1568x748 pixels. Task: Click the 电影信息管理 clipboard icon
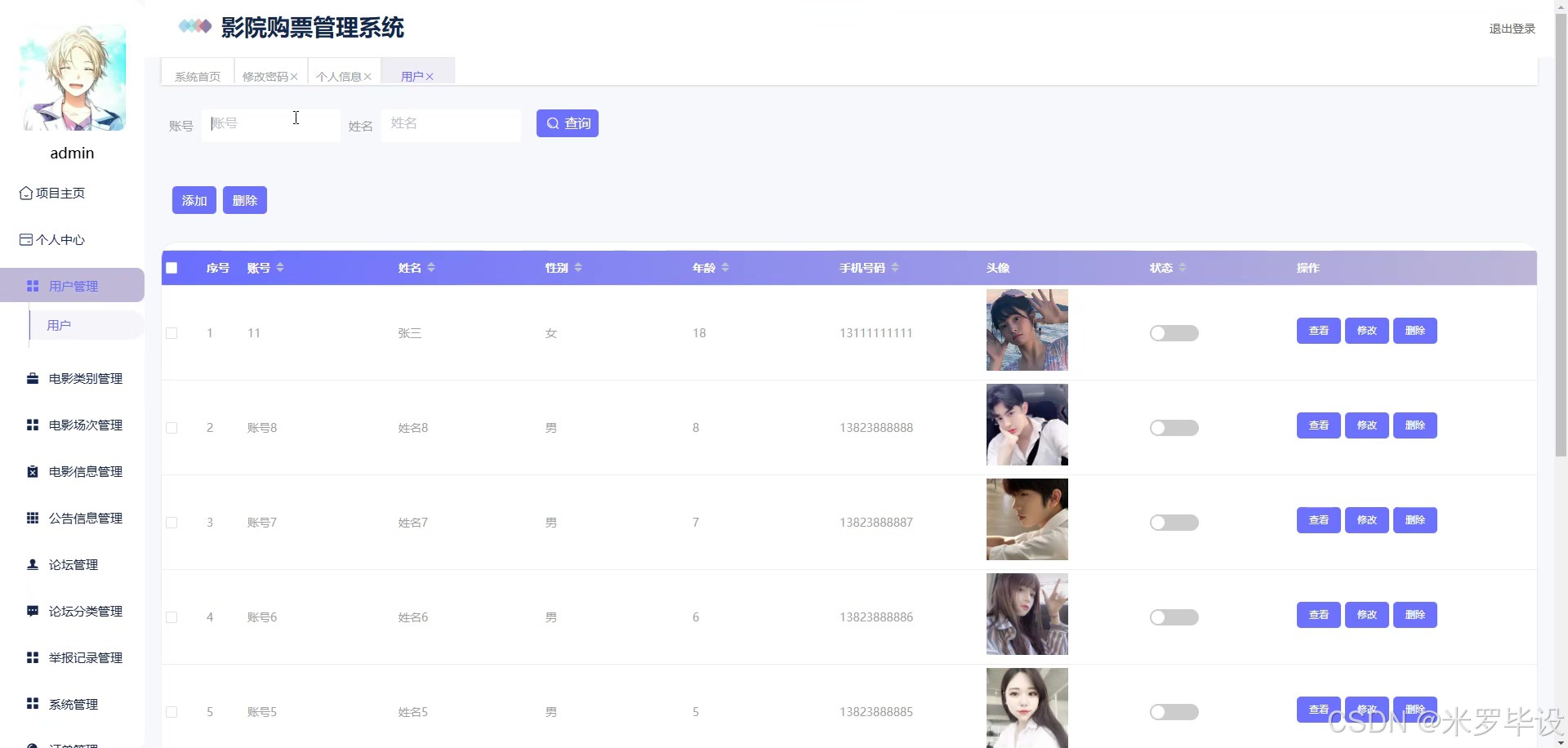(x=33, y=471)
